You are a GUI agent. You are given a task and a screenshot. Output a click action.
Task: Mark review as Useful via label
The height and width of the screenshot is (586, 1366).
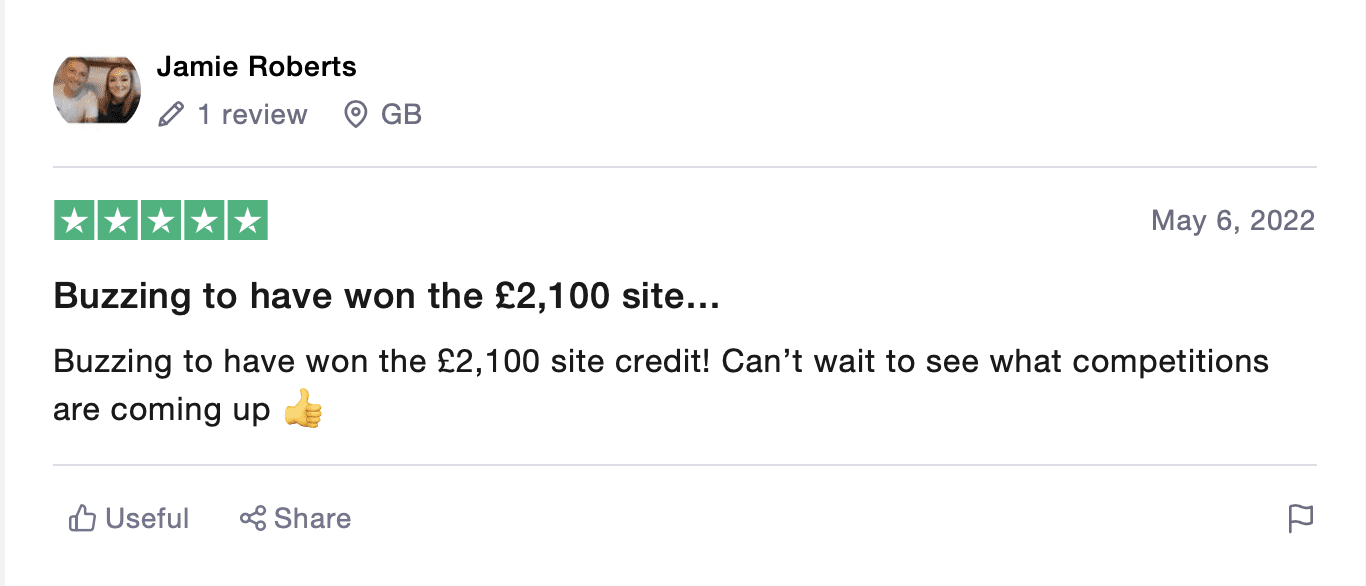tap(147, 518)
